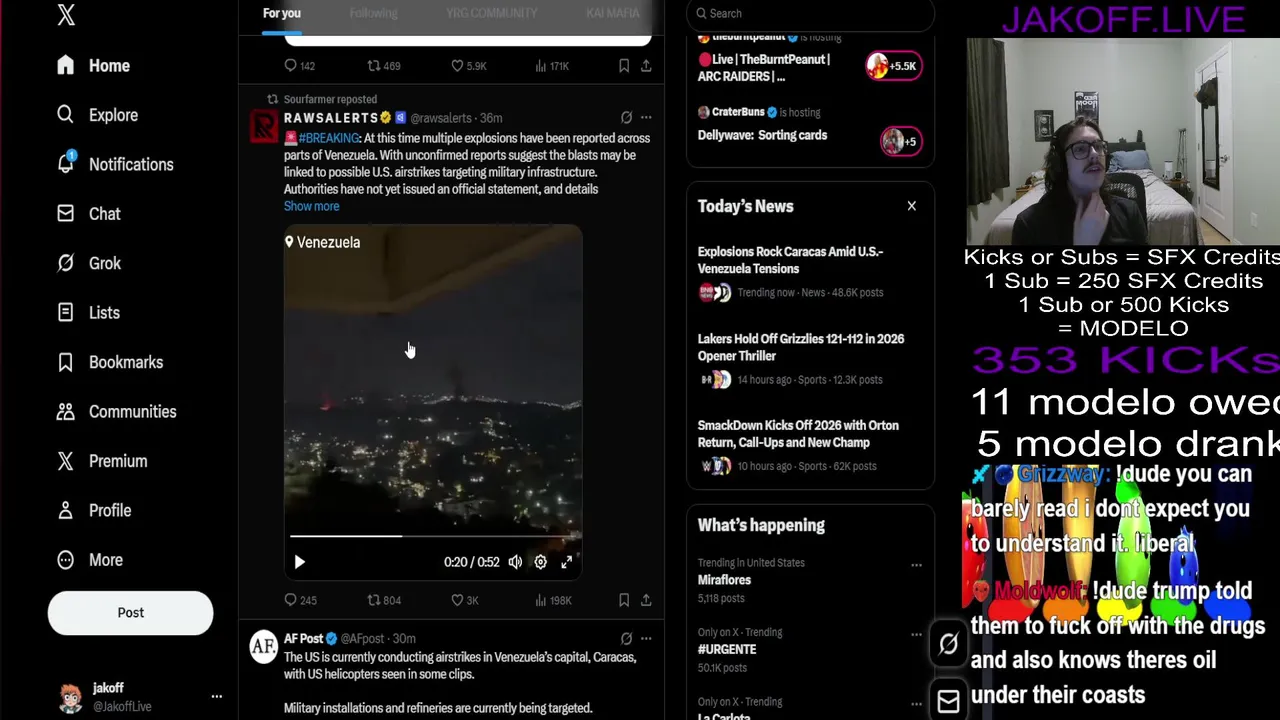1280x720 pixels.
Task: Click the +5.5K viewers badge
Action: click(x=894, y=66)
